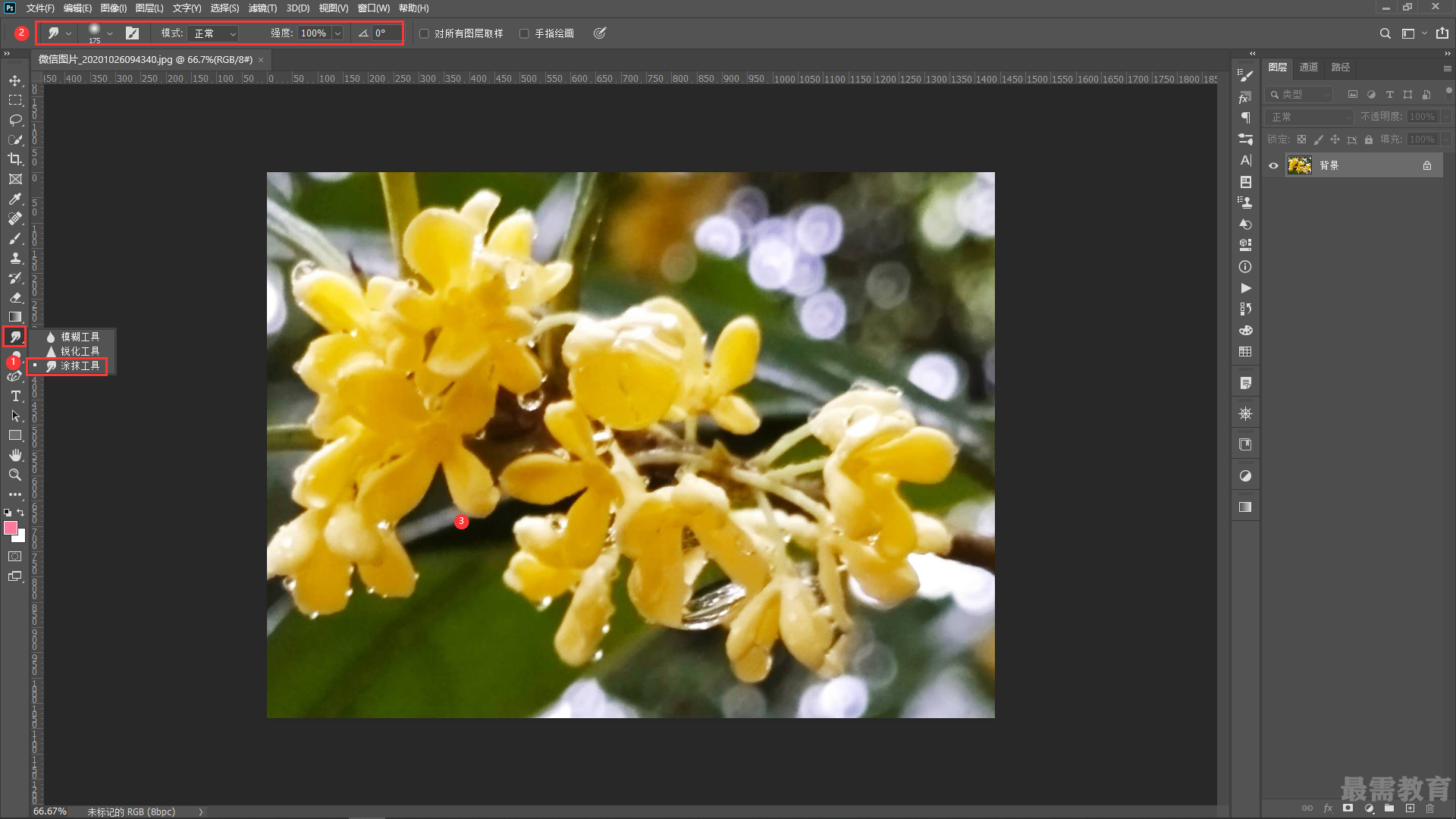
Task: Open the 文件(F) menu
Action: [x=40, y=8]
